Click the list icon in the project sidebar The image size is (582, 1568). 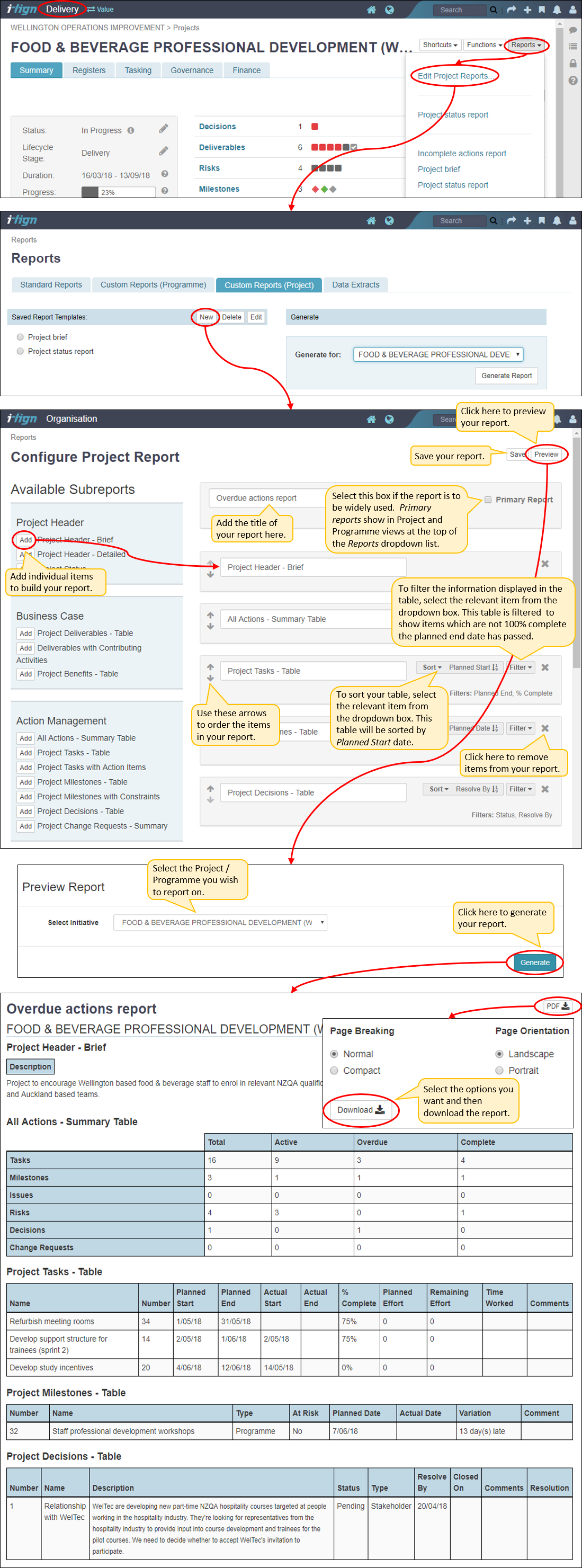click(x=573, y=46)
